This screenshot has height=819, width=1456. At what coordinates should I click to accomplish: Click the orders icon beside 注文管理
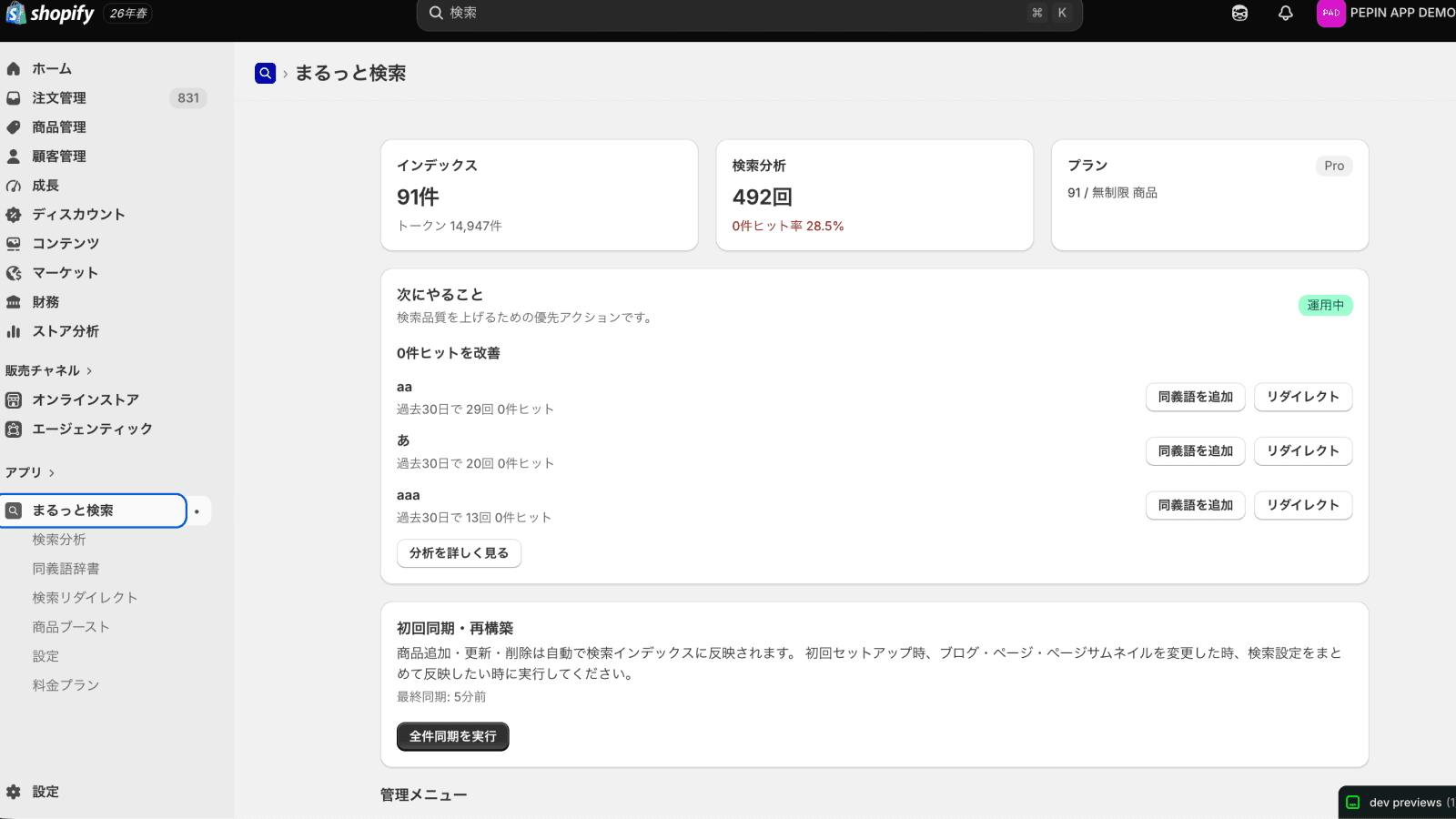tap(14, 98)
